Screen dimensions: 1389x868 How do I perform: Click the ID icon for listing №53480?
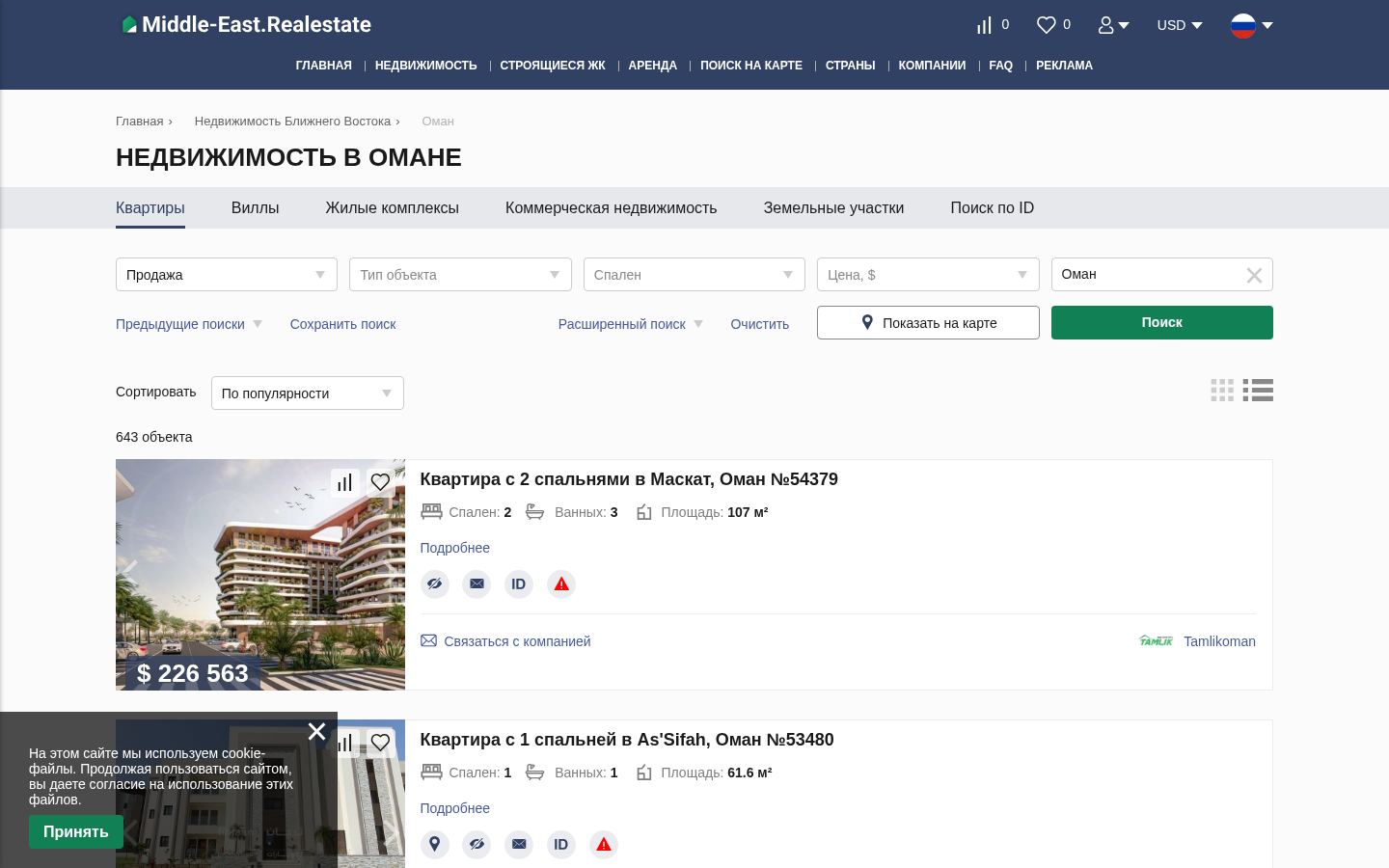(560, 845)
